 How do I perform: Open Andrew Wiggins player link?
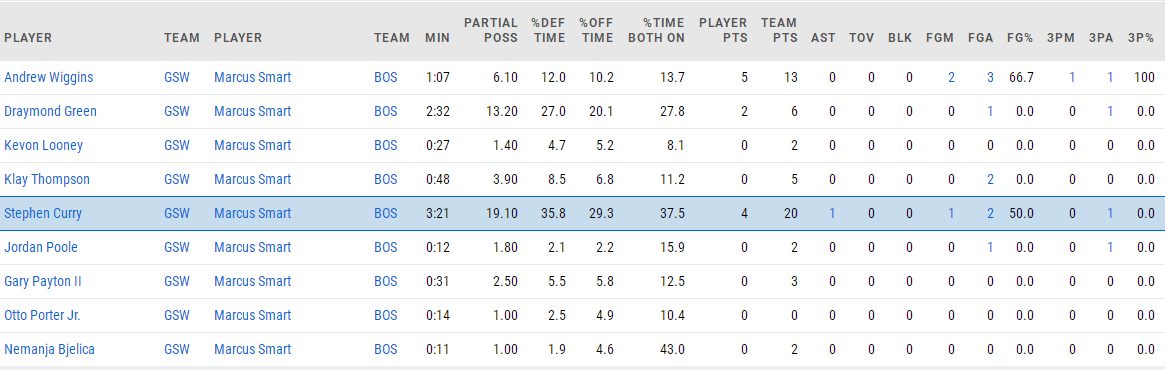[x=48, y=77]
